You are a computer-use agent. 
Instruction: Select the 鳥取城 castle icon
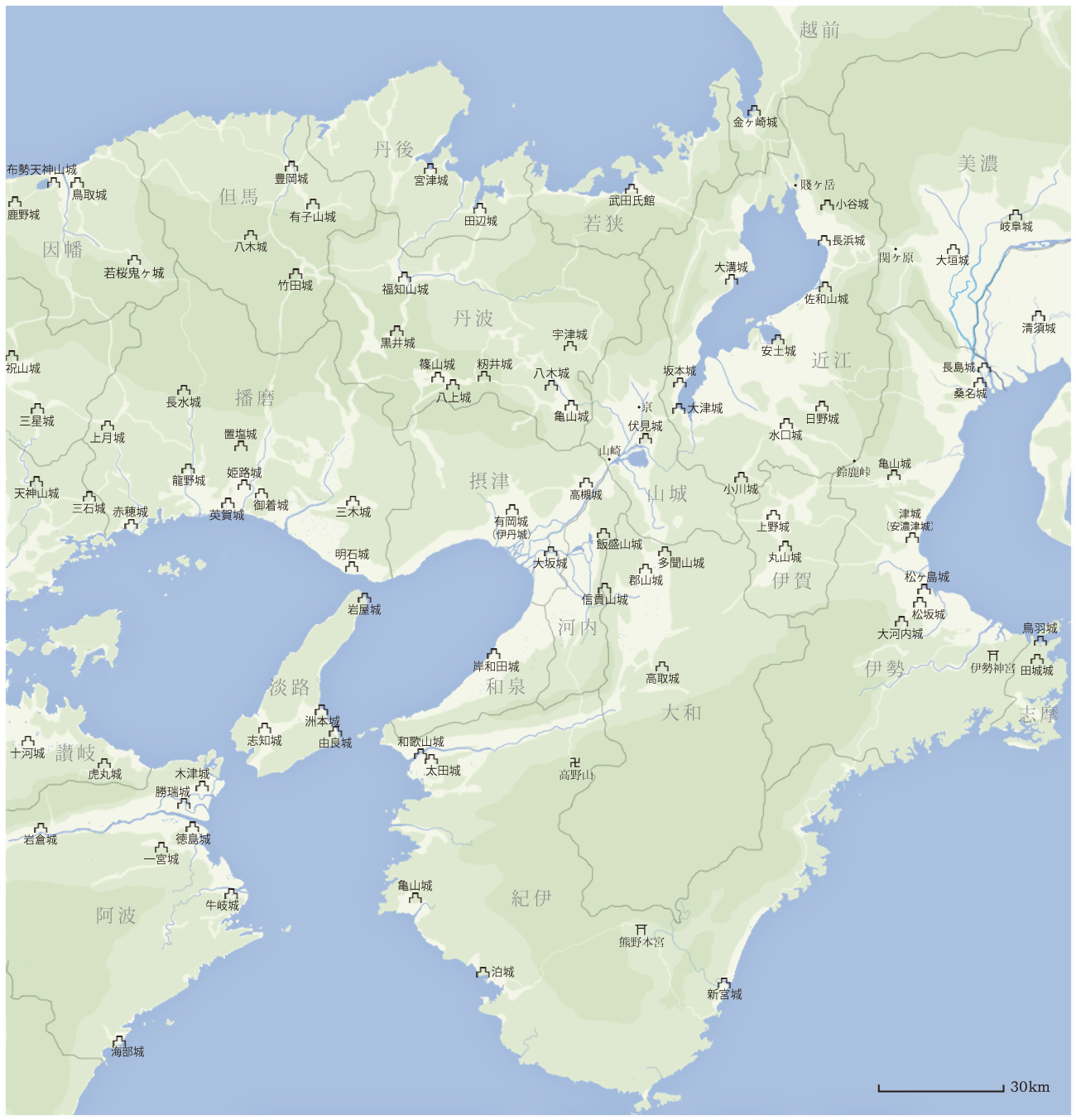[77, 183]
